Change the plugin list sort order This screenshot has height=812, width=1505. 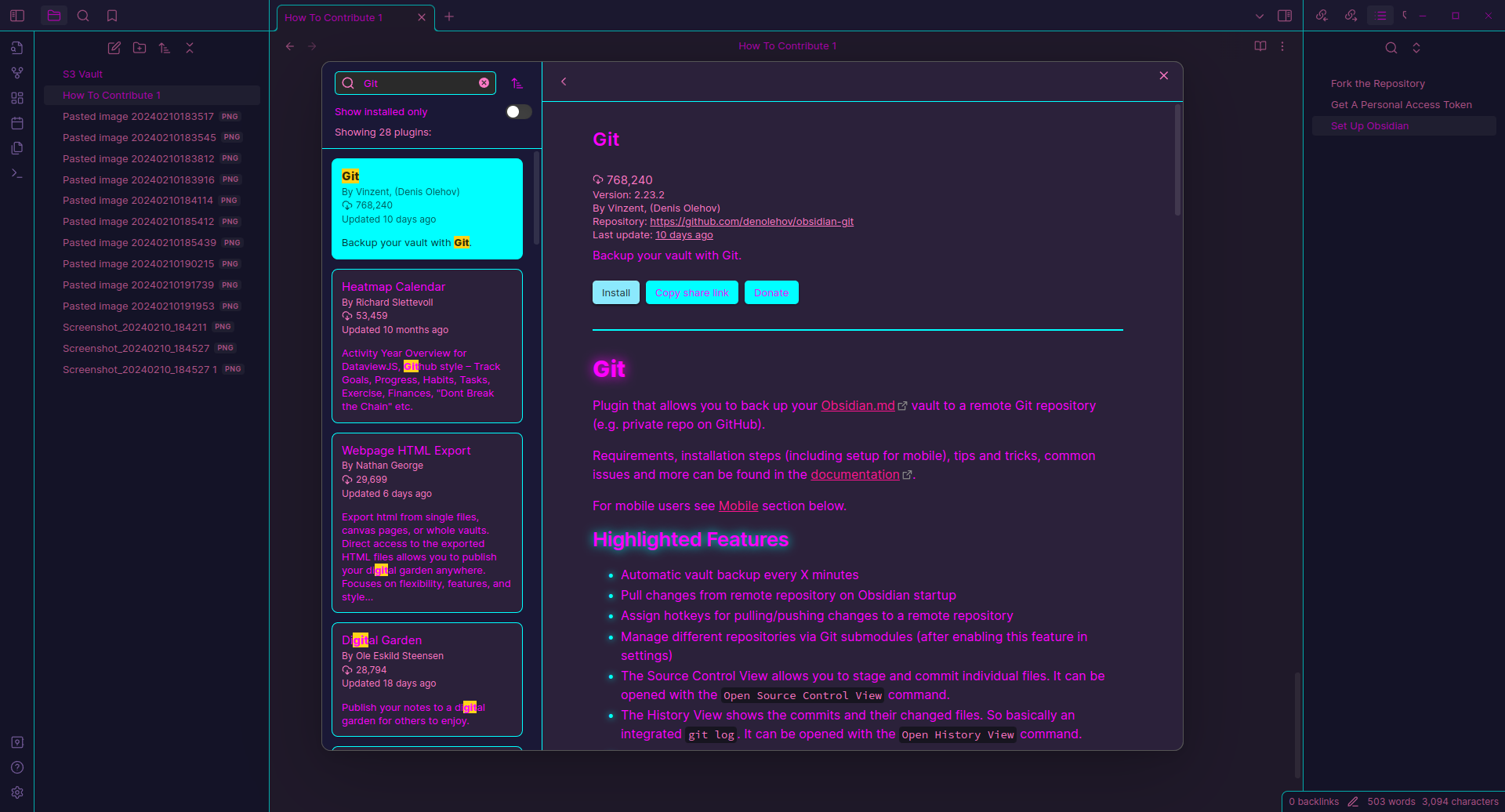517,83
